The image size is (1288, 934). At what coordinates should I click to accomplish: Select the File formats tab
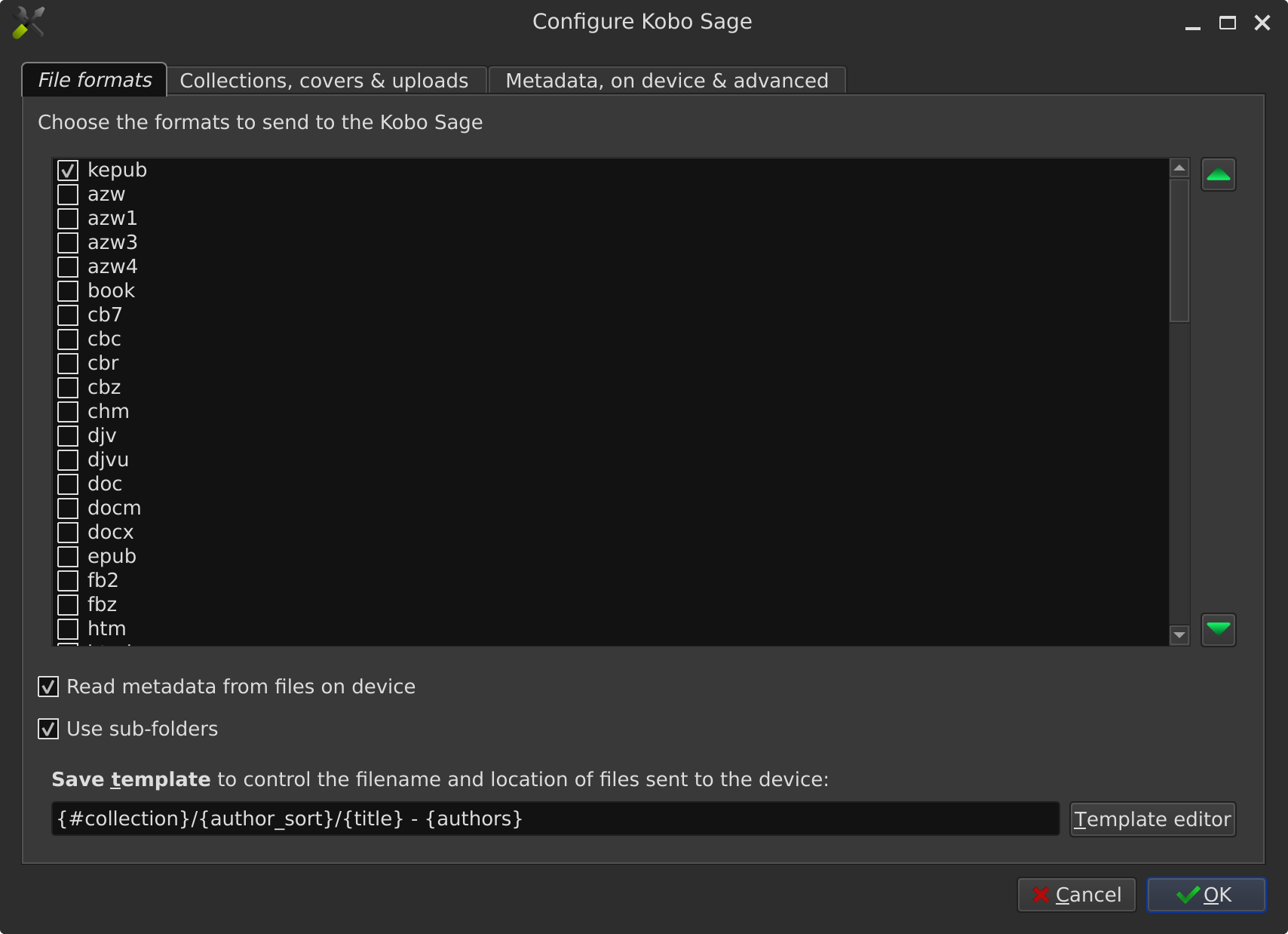click(94, 80)
